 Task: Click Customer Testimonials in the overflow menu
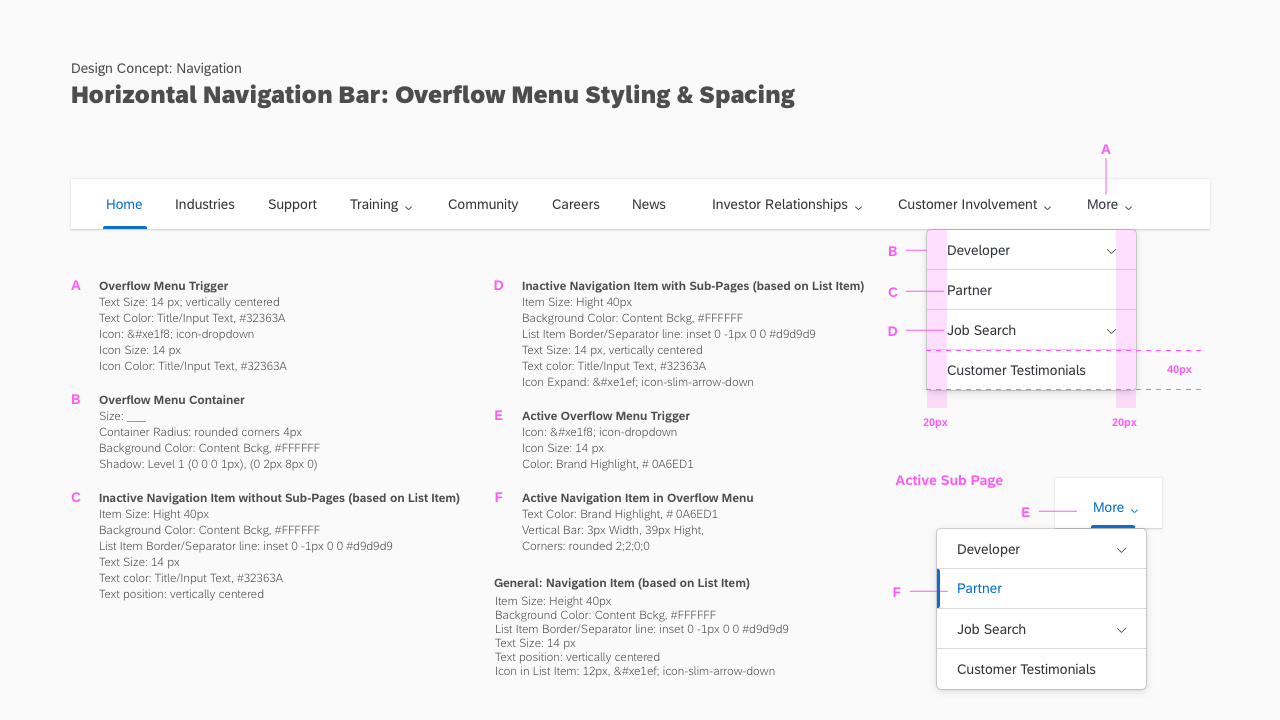[1016, 370]
